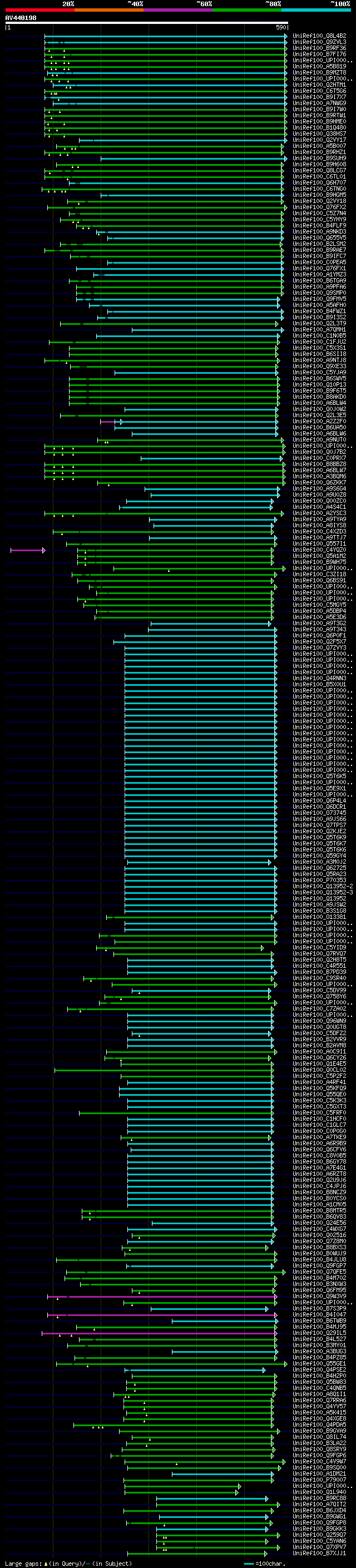The width and height of the screenshot is (356, 1568).
Task: Select hit label UniRef100_C9SR40
Action: [x=319, y=978]
